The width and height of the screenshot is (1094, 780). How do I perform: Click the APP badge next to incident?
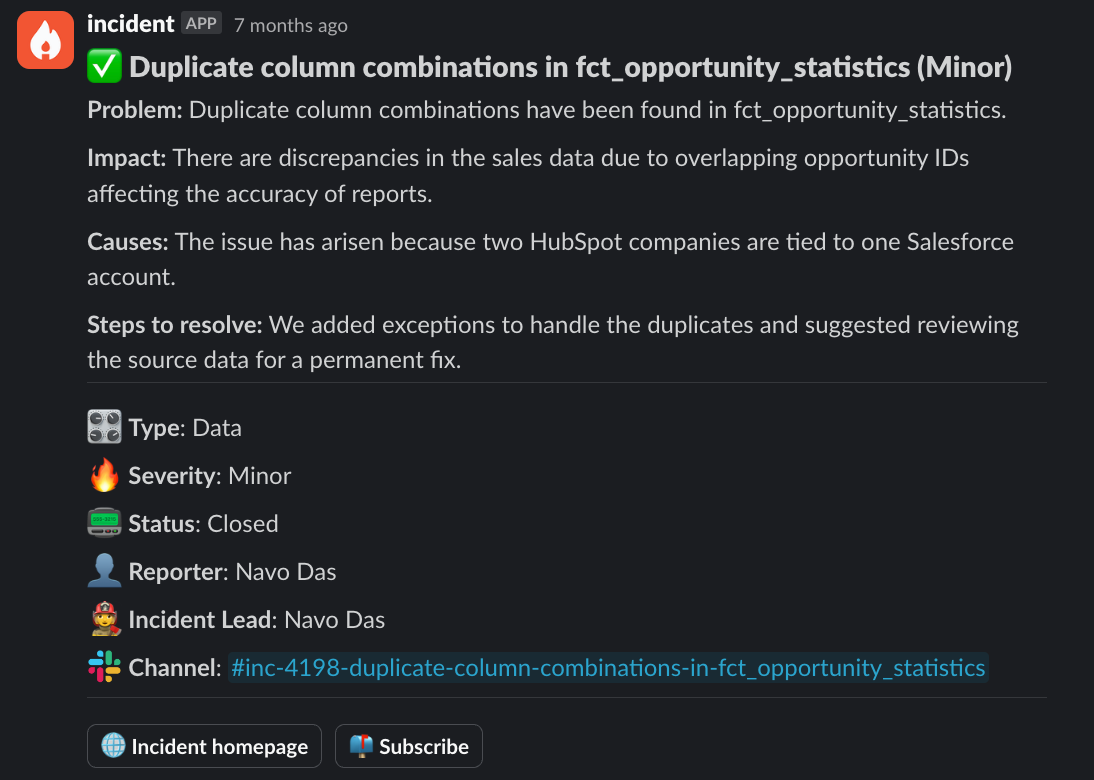202,24
